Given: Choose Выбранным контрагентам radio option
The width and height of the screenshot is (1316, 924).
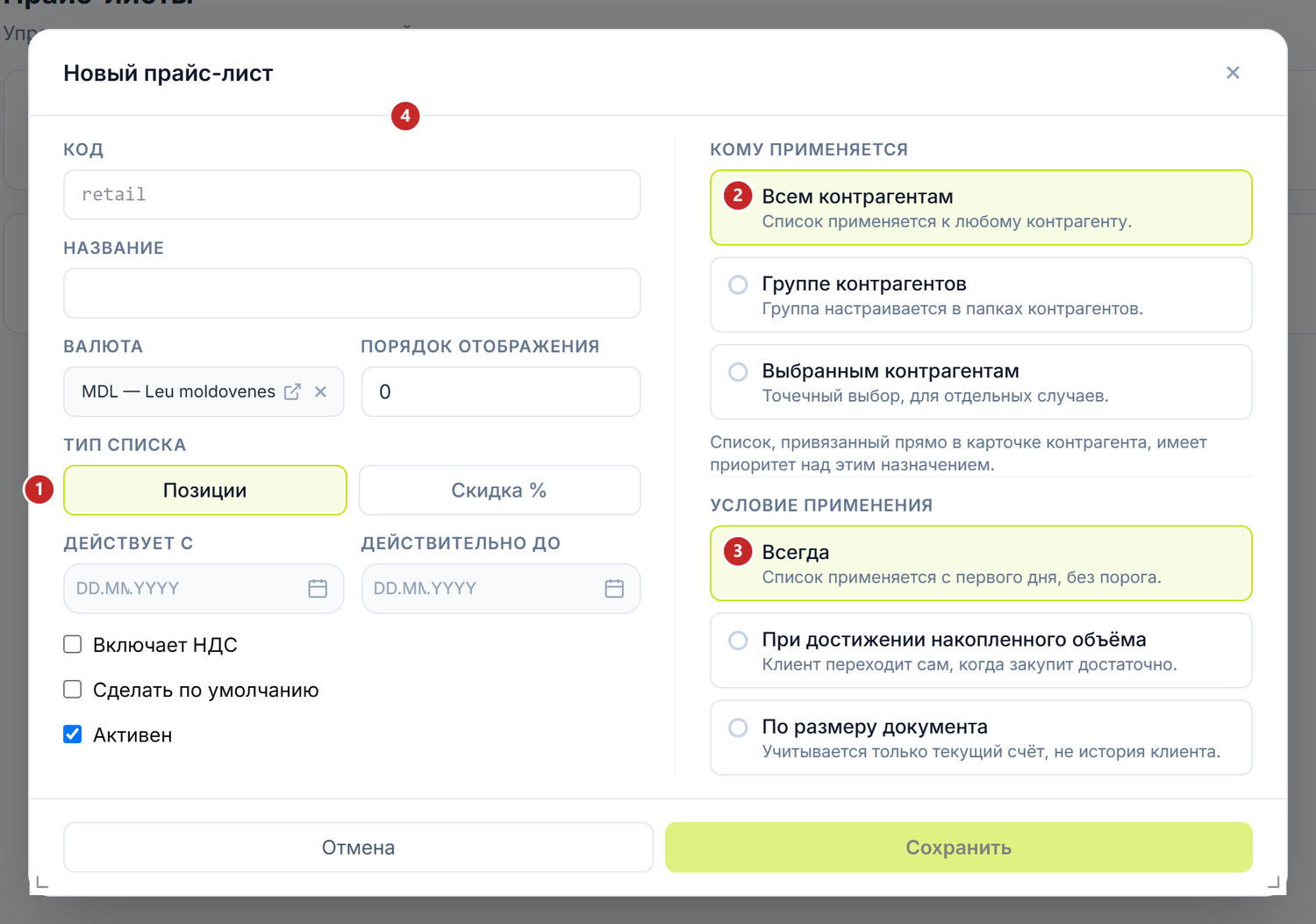Looking at the screenshot, I should click(x=981, y=382).
